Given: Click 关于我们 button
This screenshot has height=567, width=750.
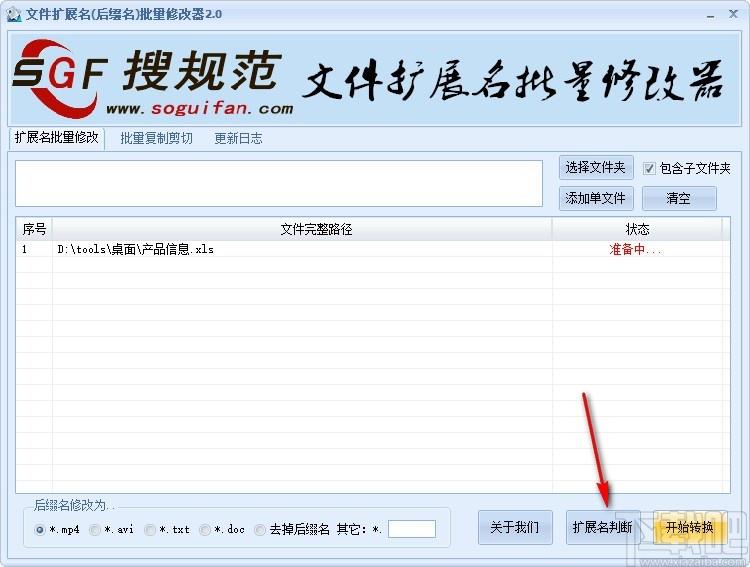Looking at the screenshot, I should (515, 527).
